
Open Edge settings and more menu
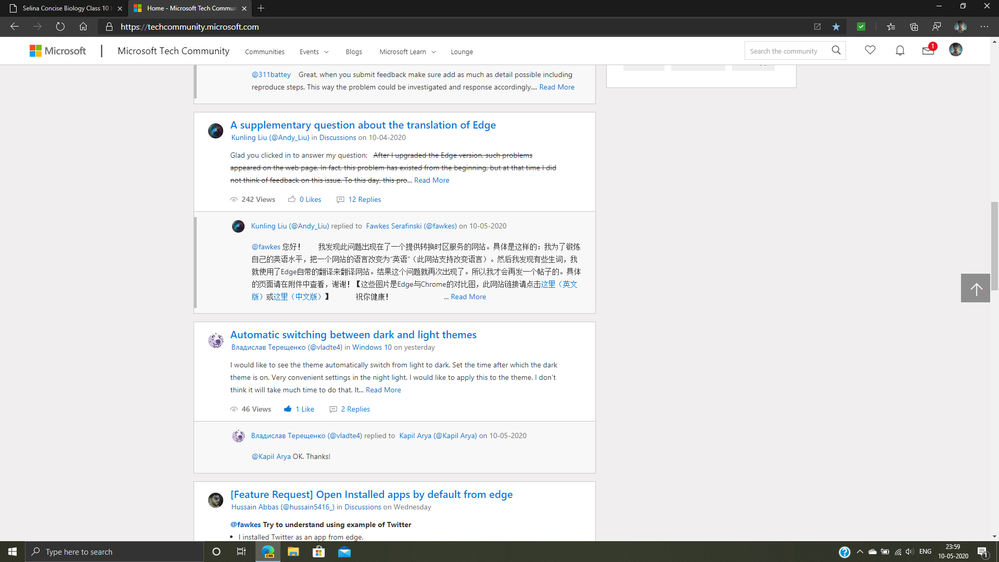point(984,27)
